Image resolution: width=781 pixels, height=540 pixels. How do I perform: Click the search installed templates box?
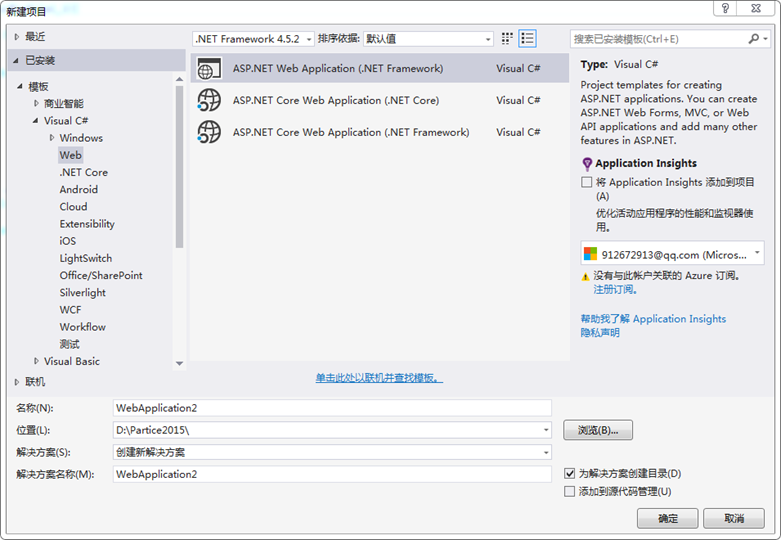tap(658, 39)
